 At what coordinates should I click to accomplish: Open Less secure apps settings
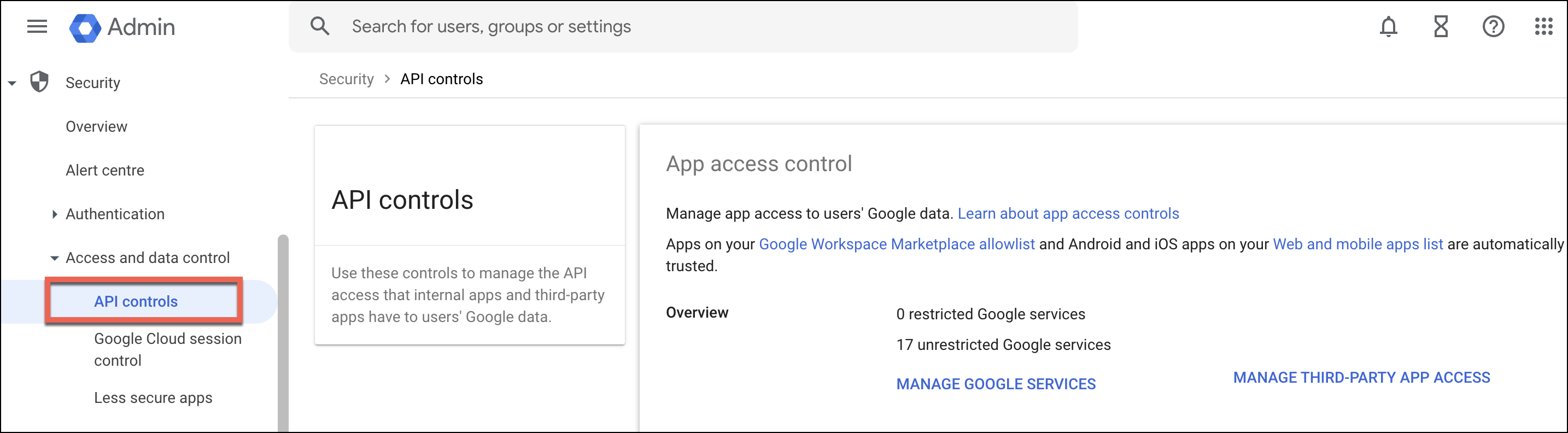tap(153, 397)
